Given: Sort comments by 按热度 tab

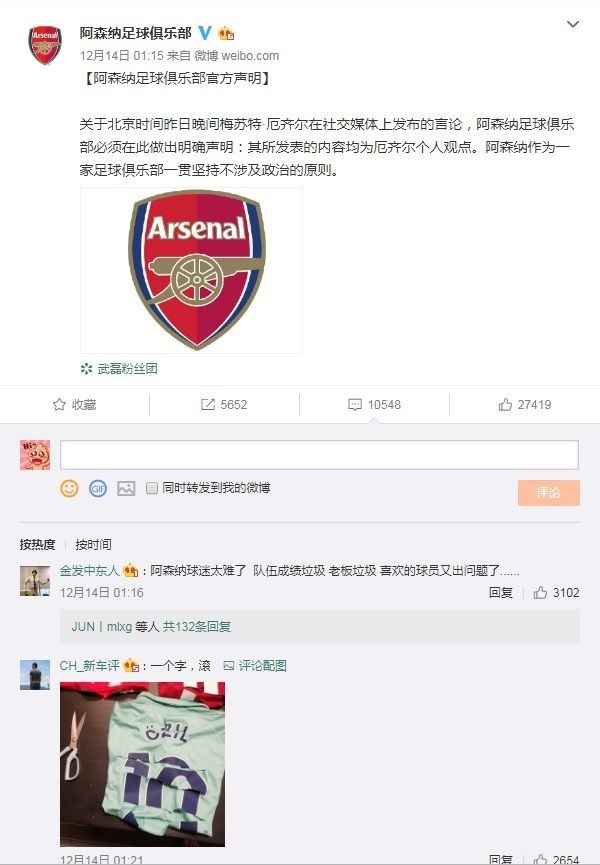Looking at the screenshot, I should tap(38, 545).
